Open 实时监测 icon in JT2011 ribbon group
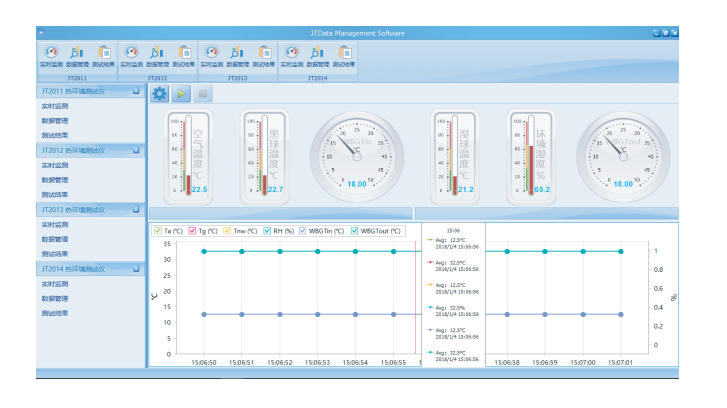Viewport: 727px width, 408px height. [x=49, y=54]
